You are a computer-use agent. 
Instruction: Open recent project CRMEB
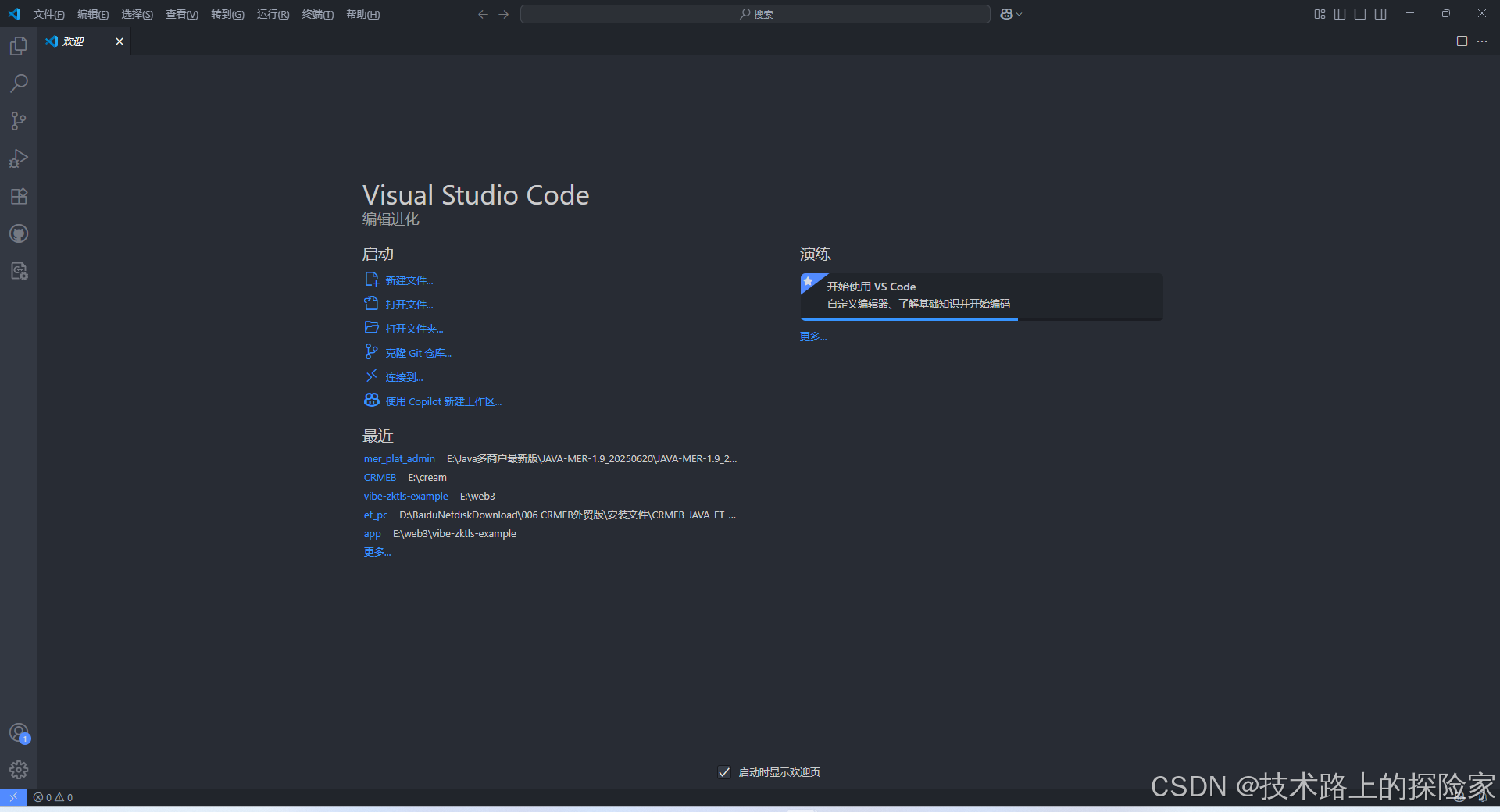[x=380, y=478]
